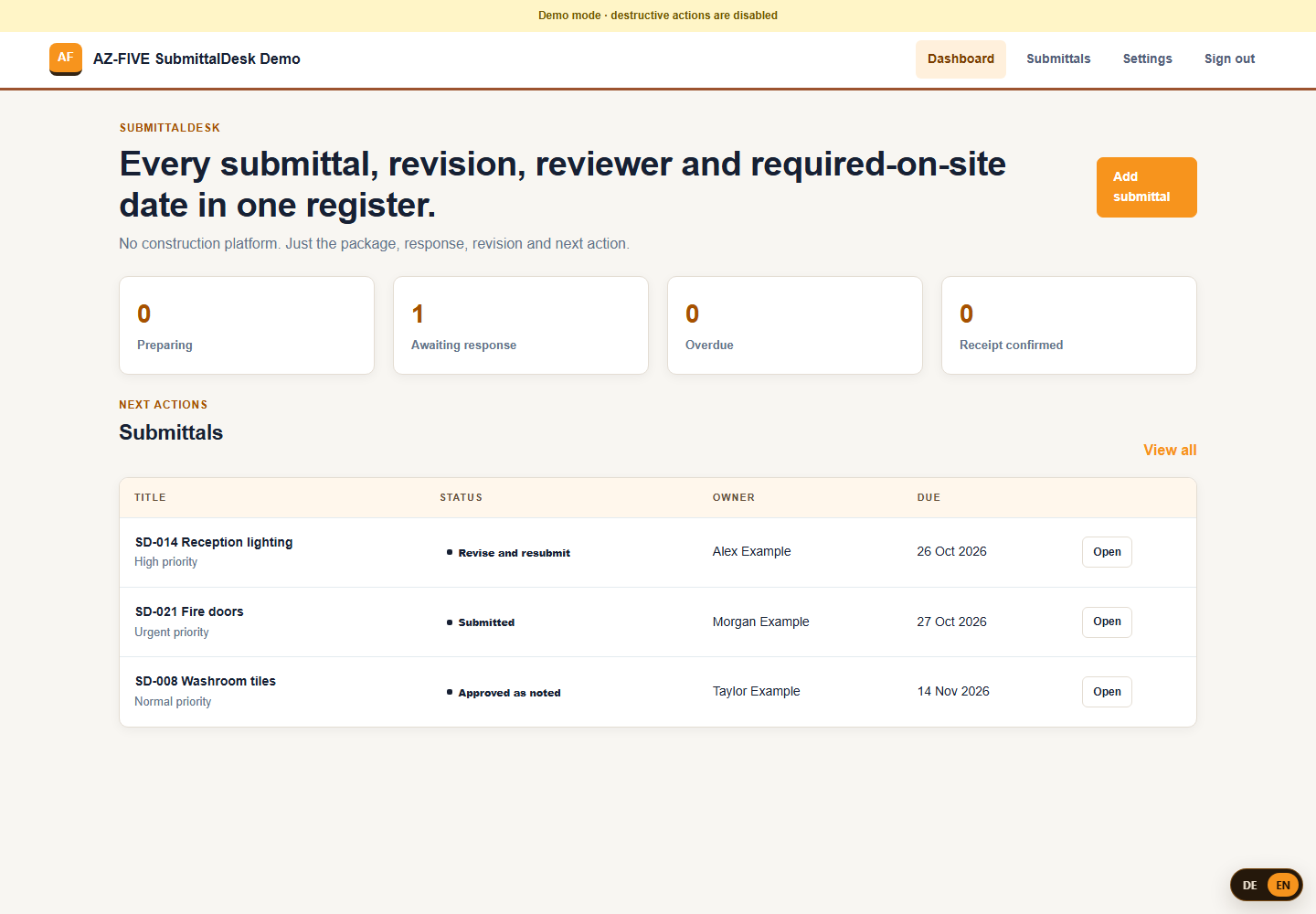This screenshot has width=1316, height=914.
Task: Click the SD-008 Washroom tiles title
Action: pos(206,681)
